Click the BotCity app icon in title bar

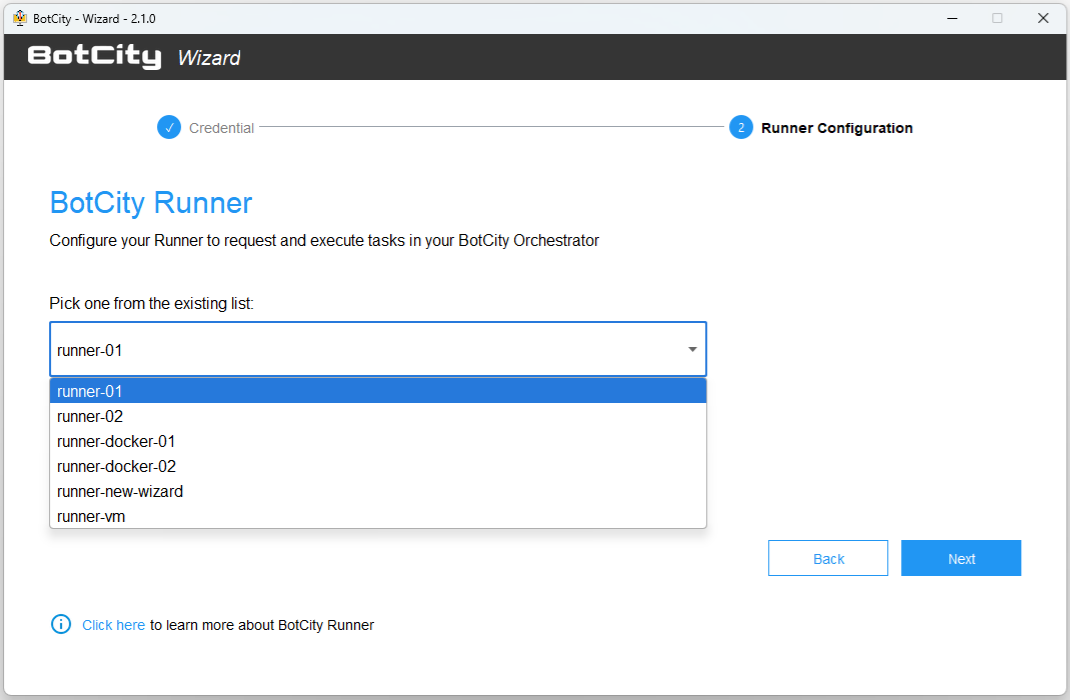click(x=20, y=18)
